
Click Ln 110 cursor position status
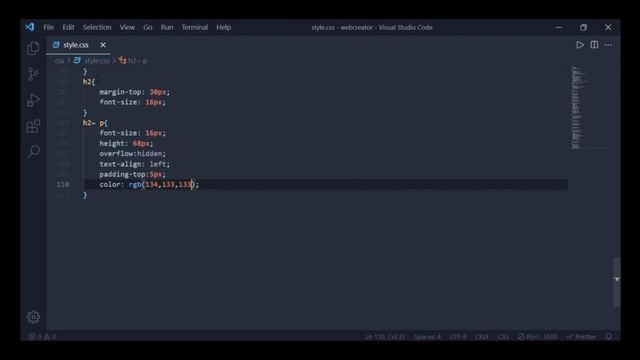[x=385, y=337]
